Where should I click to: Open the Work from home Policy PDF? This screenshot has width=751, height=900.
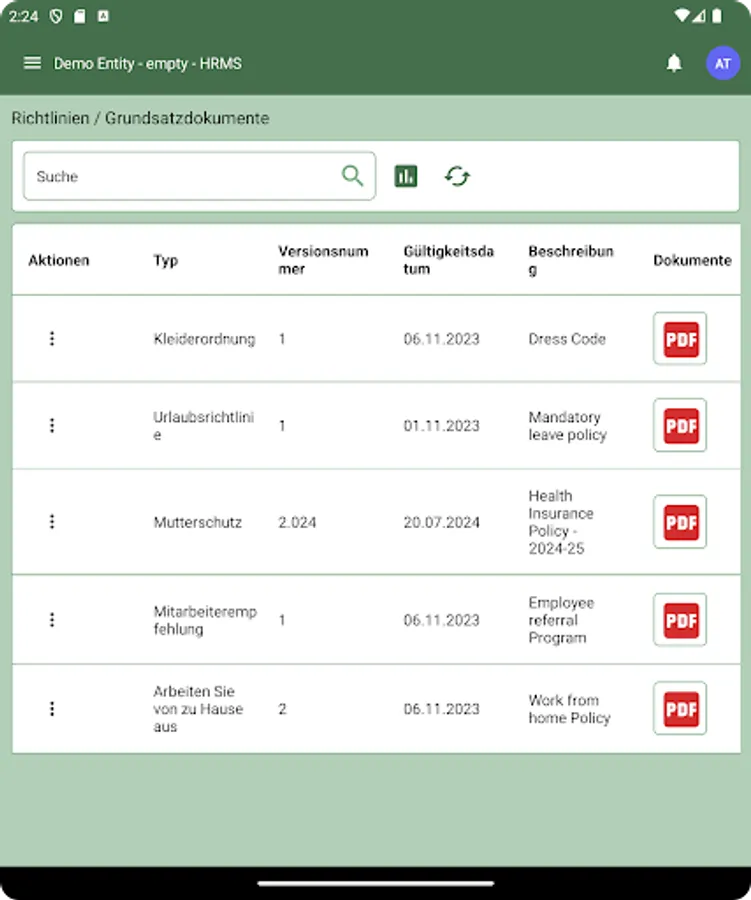[679, 708]
